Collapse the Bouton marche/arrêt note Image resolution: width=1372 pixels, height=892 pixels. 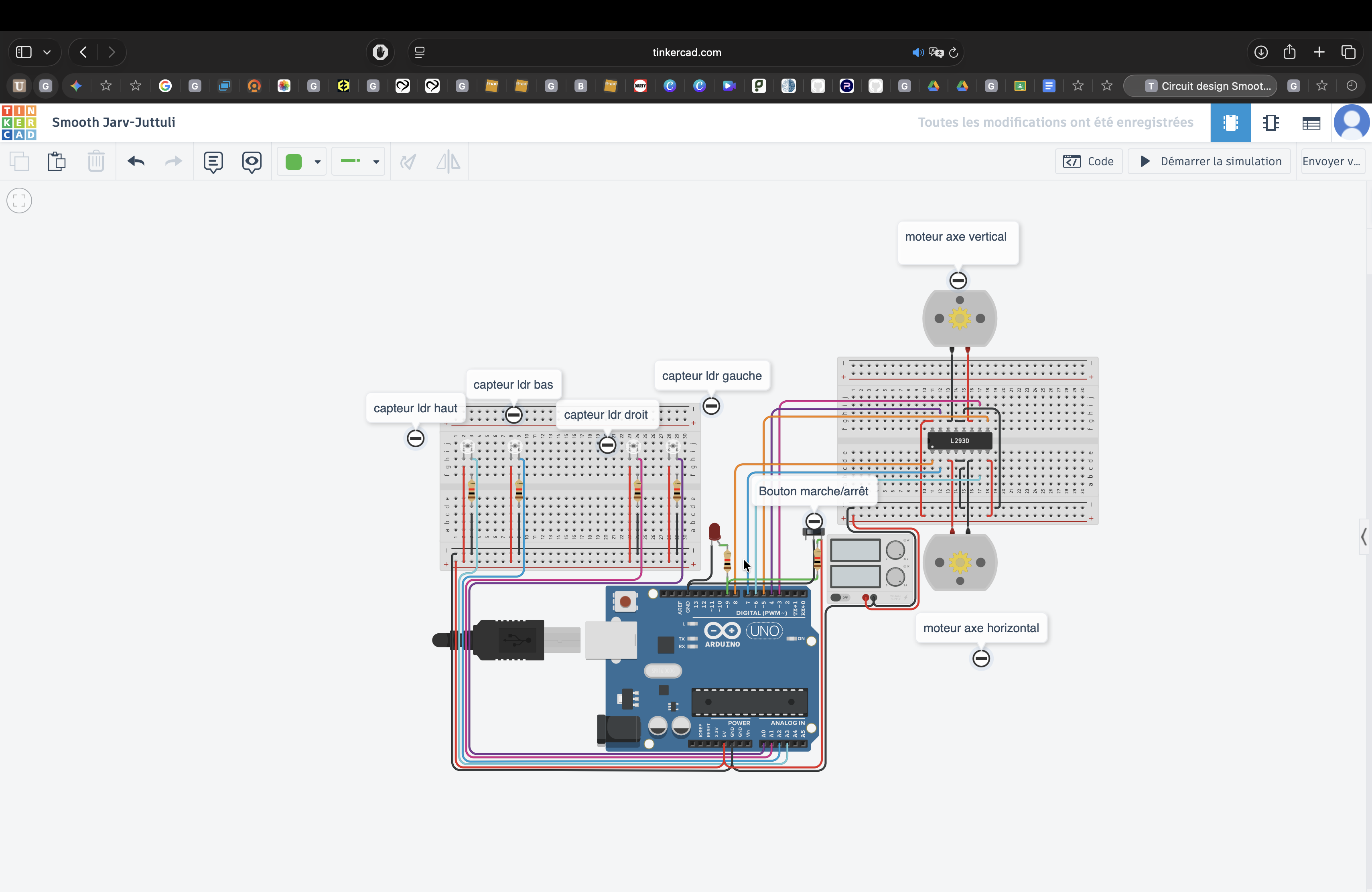coord(814,521)
